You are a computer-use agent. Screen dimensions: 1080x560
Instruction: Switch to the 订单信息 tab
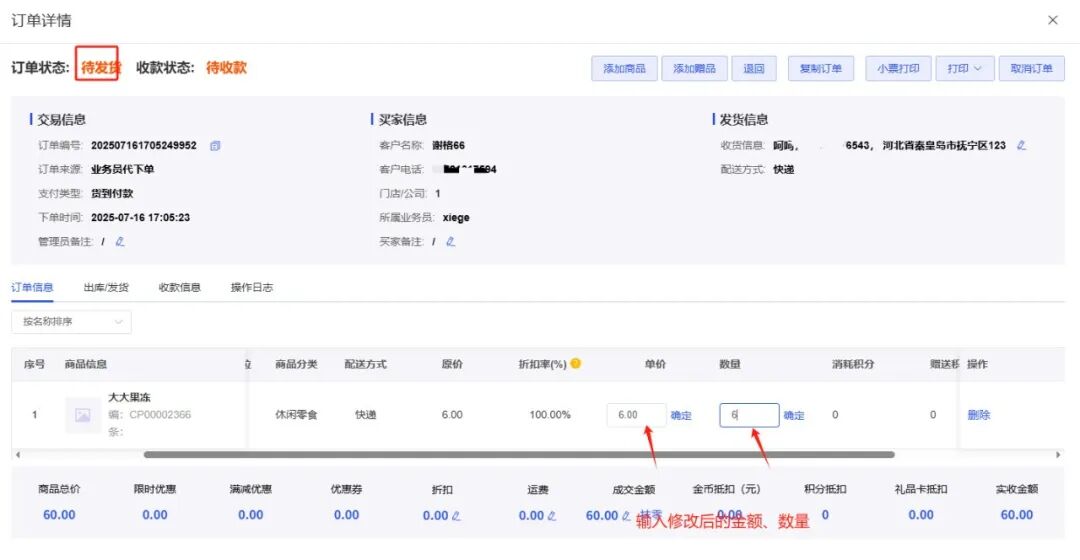click(32, 287)
